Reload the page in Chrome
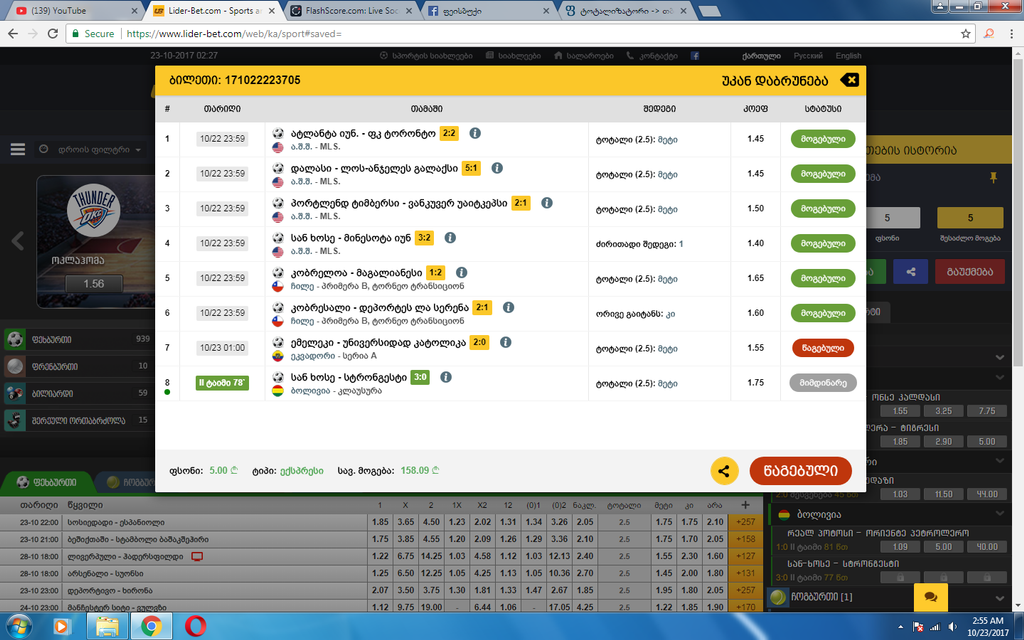1024x640 pixels. click(x=52, y=33)
